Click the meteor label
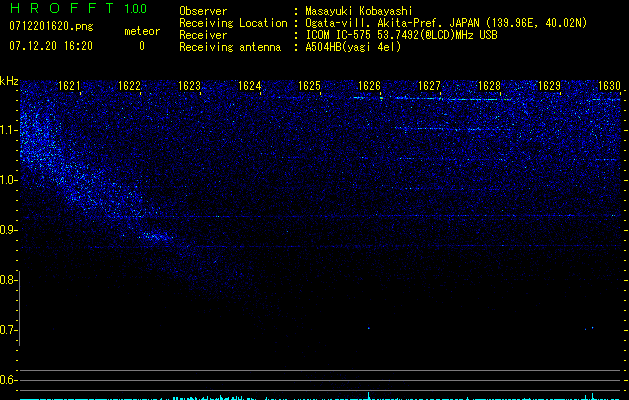 142,31
